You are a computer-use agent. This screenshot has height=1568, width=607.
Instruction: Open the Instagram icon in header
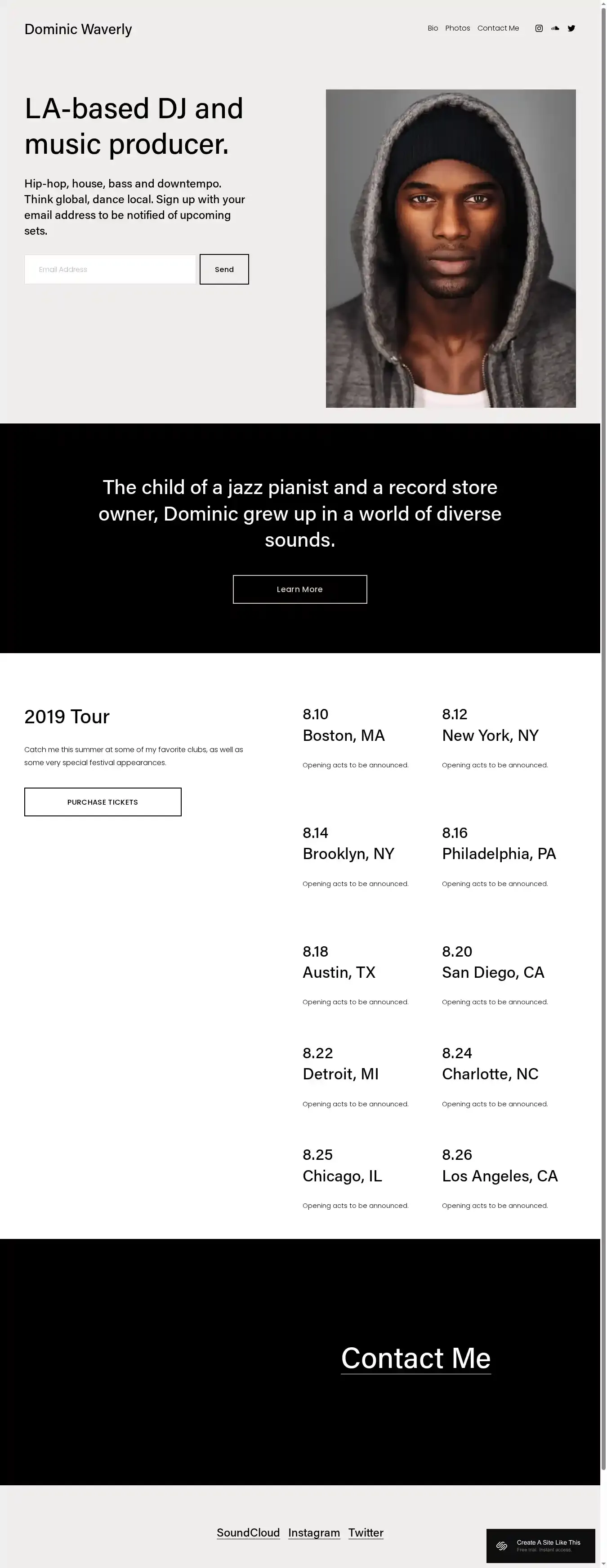[x=539, y=29]
